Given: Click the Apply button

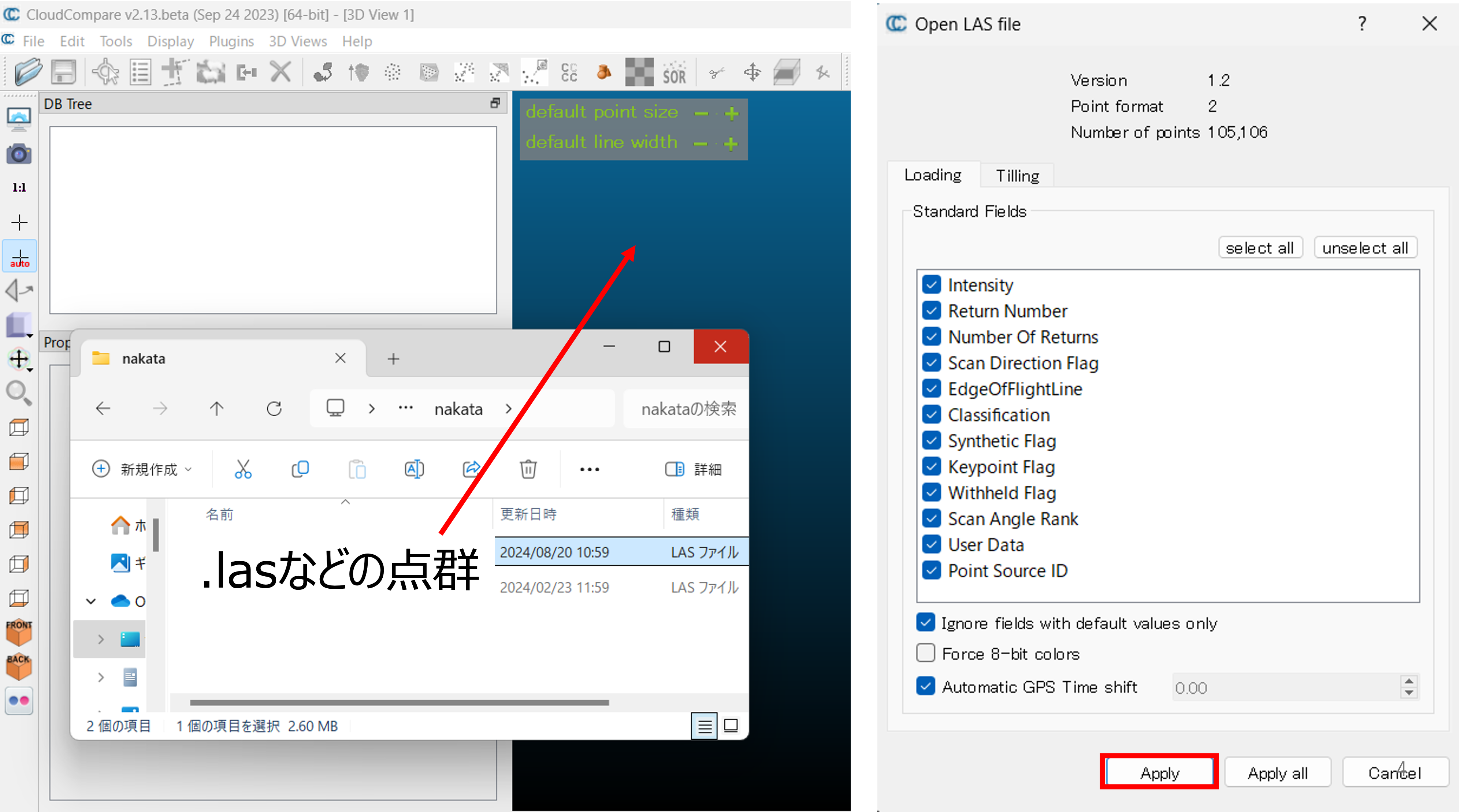Looking at the screenshot, I should coord(1160,773).
